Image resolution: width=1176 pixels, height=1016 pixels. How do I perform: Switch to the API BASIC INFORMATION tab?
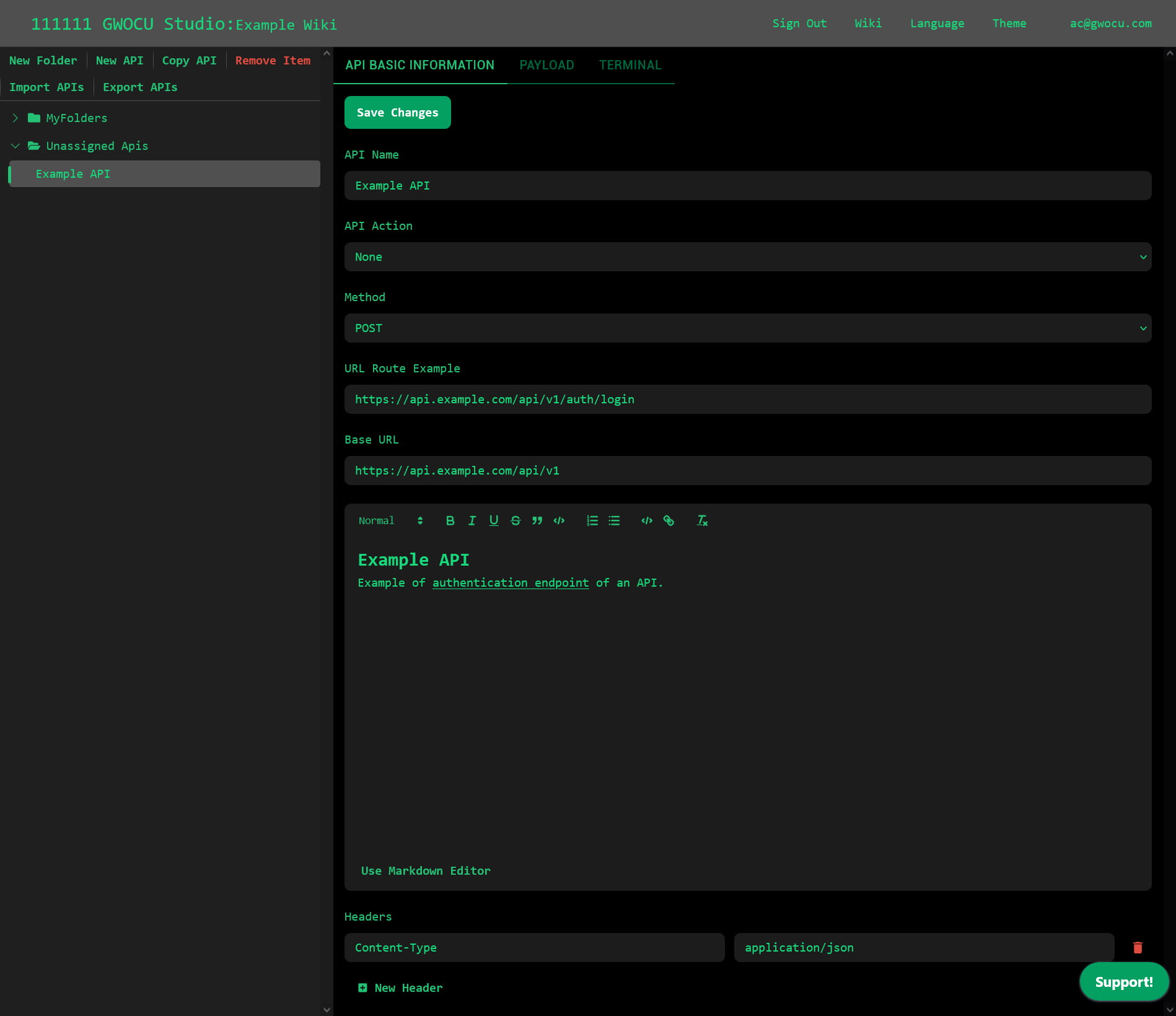pos(419,65)
